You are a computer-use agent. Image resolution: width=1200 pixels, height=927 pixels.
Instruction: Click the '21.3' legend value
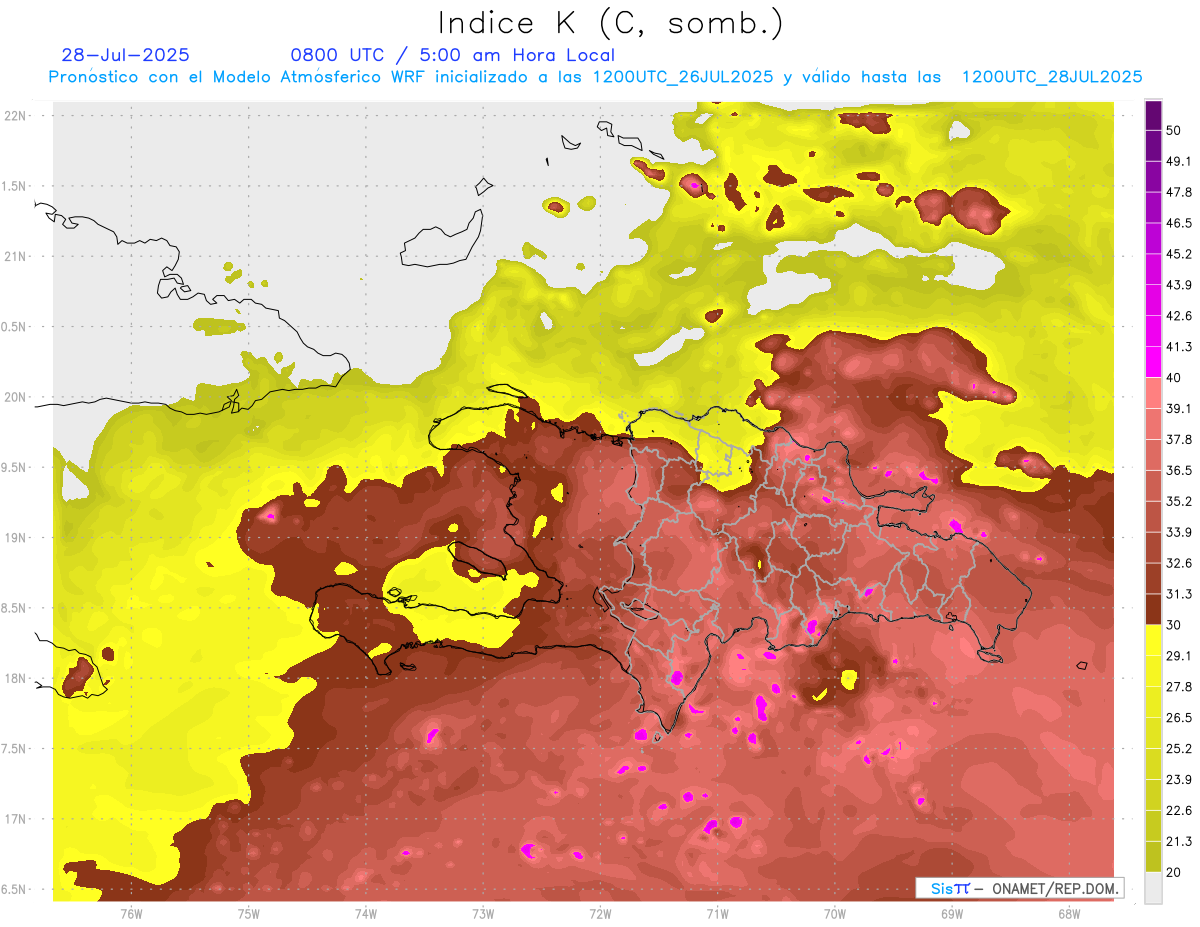pyautogui.click(x=1179, y=842)
